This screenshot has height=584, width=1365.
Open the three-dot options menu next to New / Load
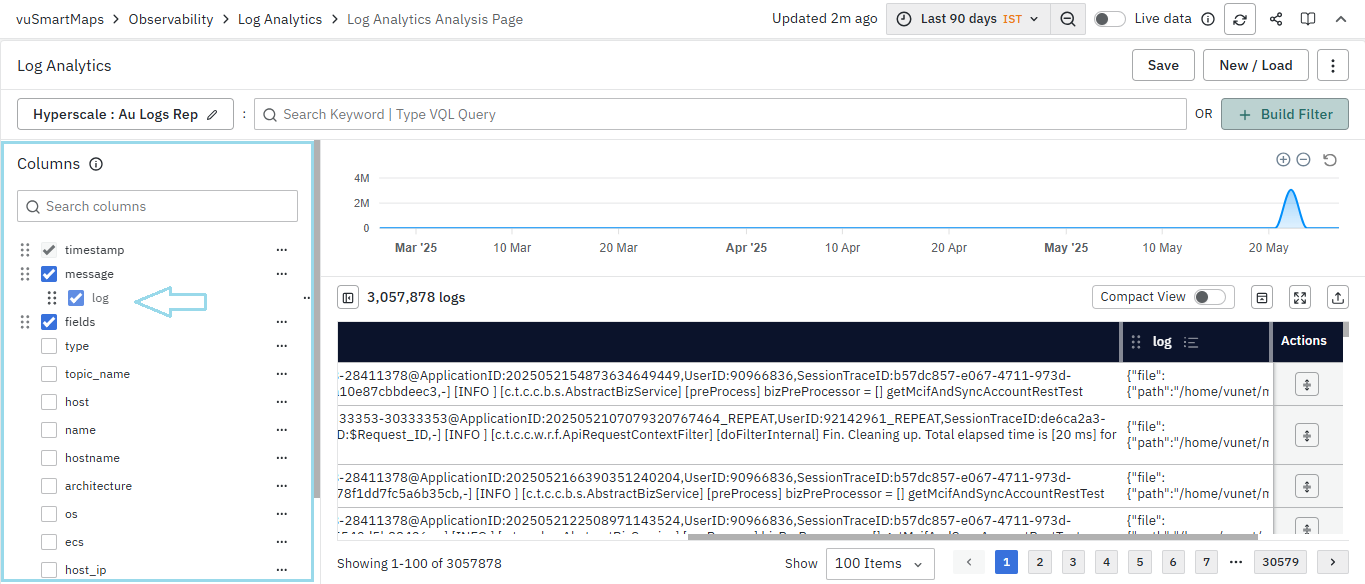click(1332, 66)
